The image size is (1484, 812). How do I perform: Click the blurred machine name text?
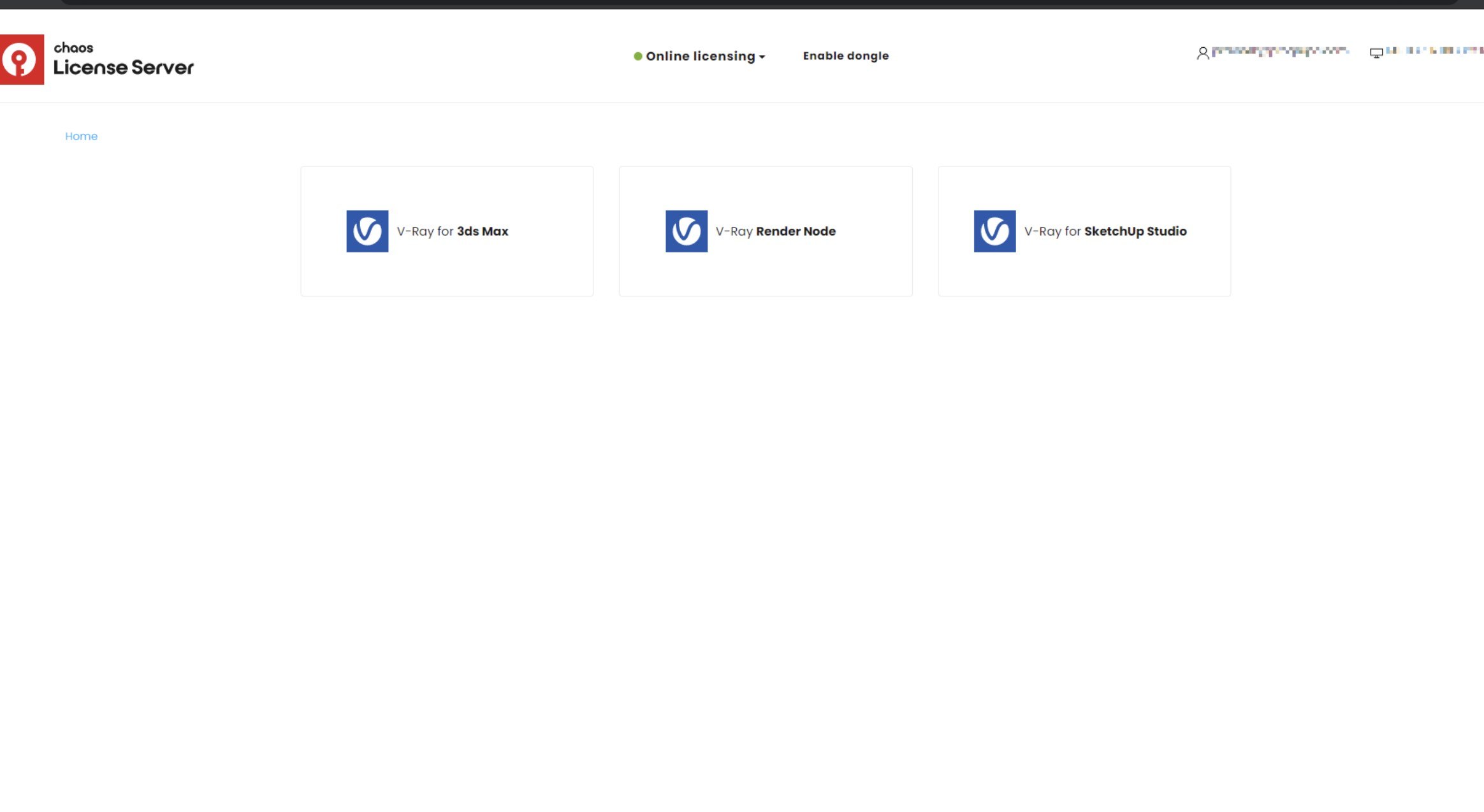click(x=1434, y=50)
